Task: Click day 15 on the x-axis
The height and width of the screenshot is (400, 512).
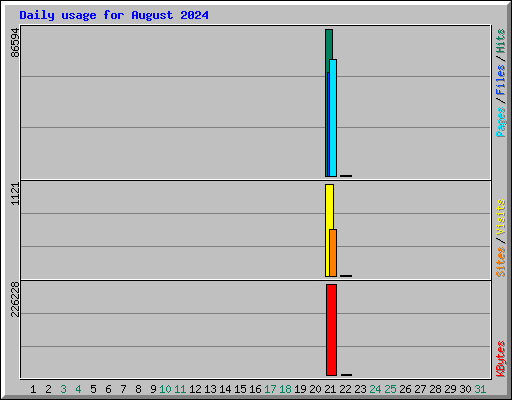Action: (x=240, y=389)
